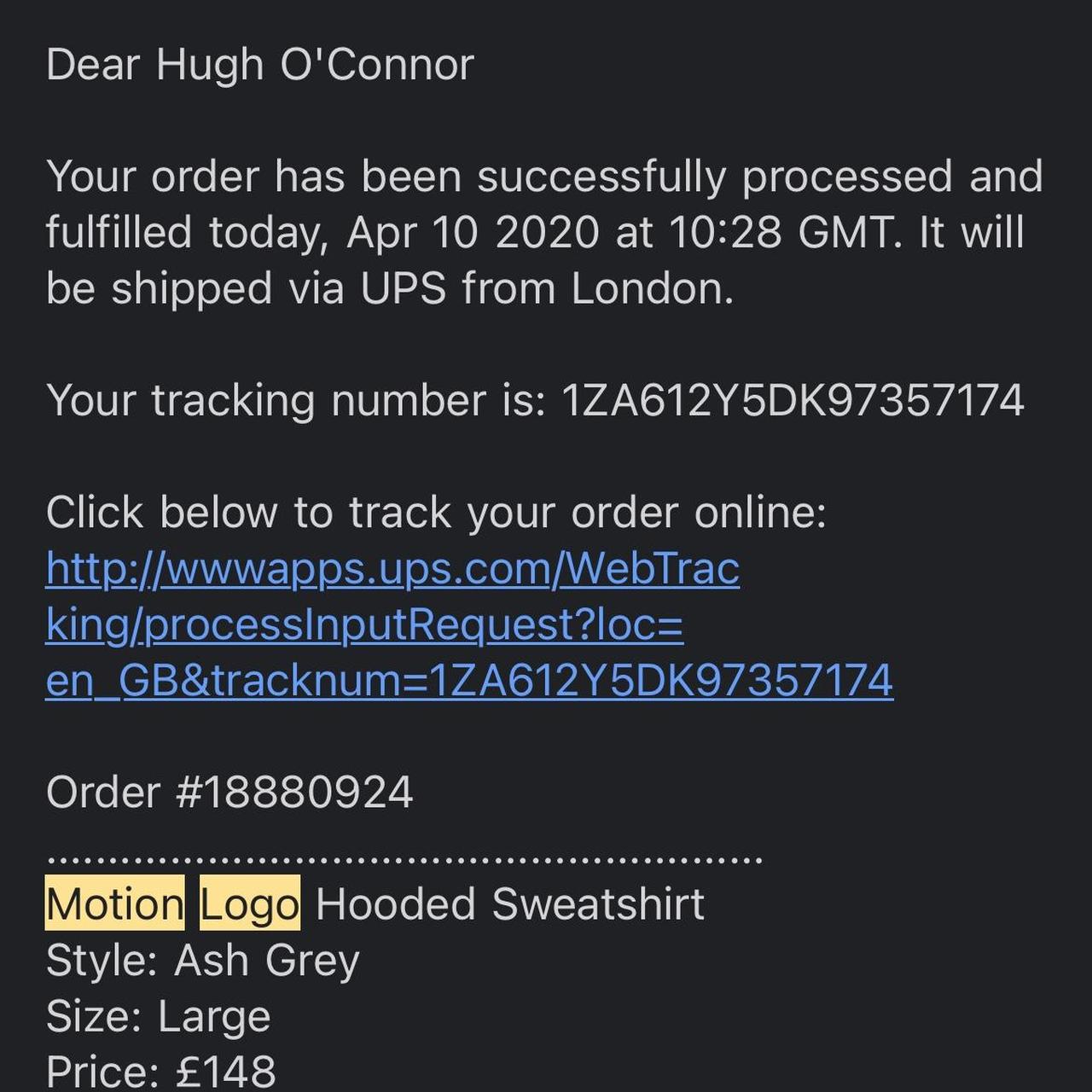Click the word 'London' in the message
This screenshot has width=1092, height=1092.
point(650,288)
